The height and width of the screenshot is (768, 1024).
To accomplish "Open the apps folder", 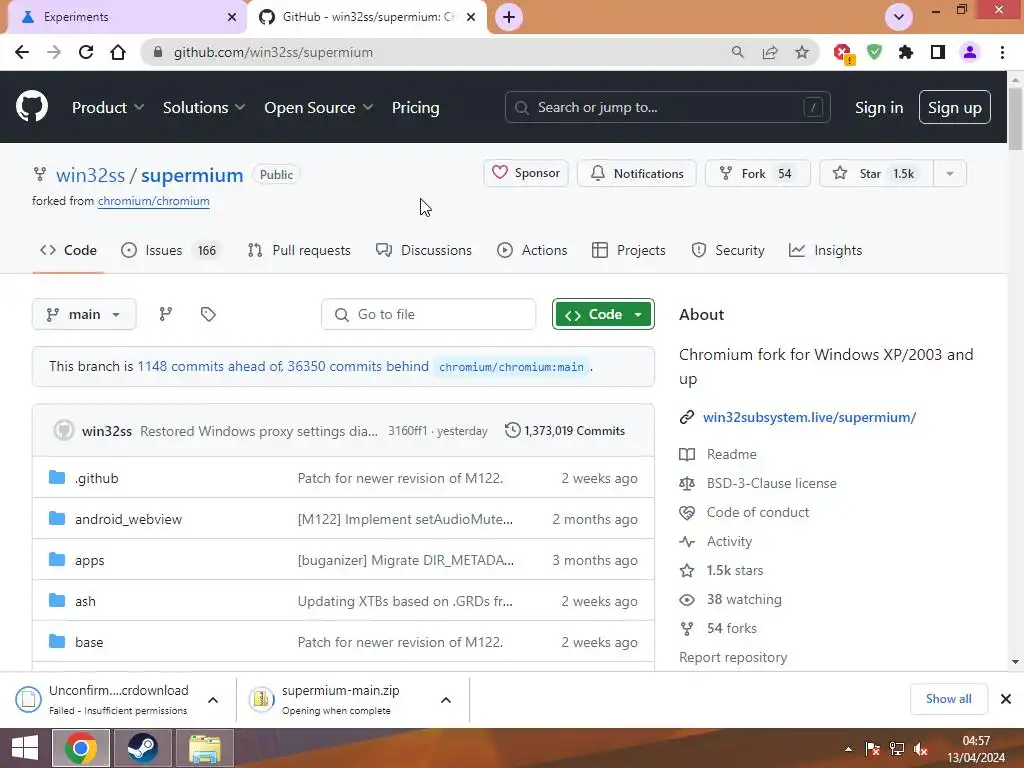I will [x=89, y=560].
